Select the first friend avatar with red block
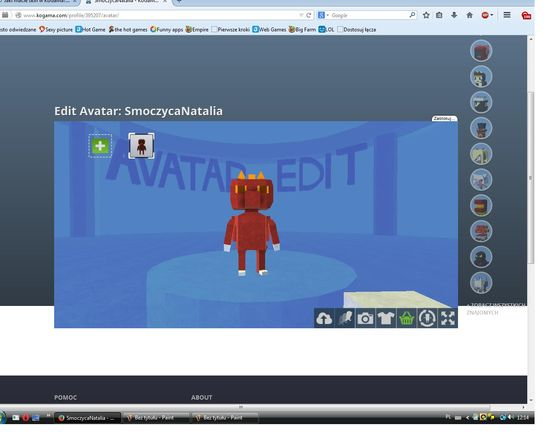The width and height of the screenshot is (550, 440). [x=481, y=51]
